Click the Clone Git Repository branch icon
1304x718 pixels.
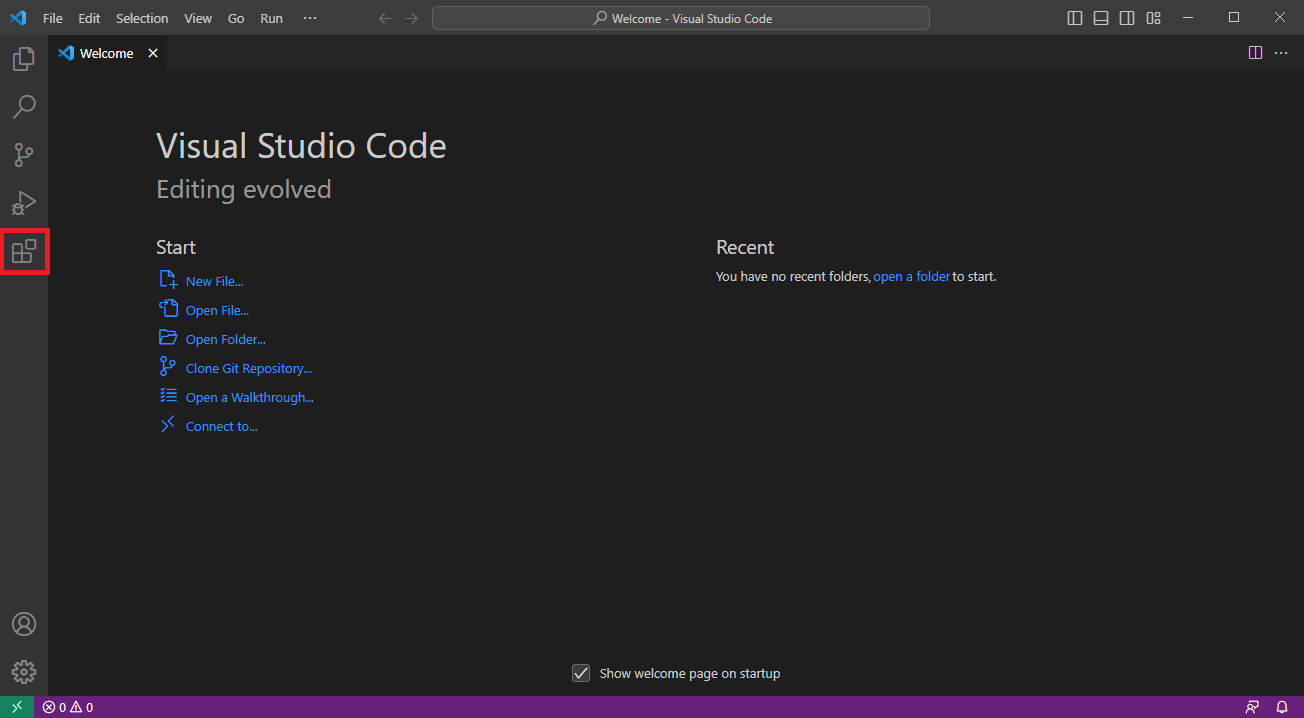coord(168,367)
